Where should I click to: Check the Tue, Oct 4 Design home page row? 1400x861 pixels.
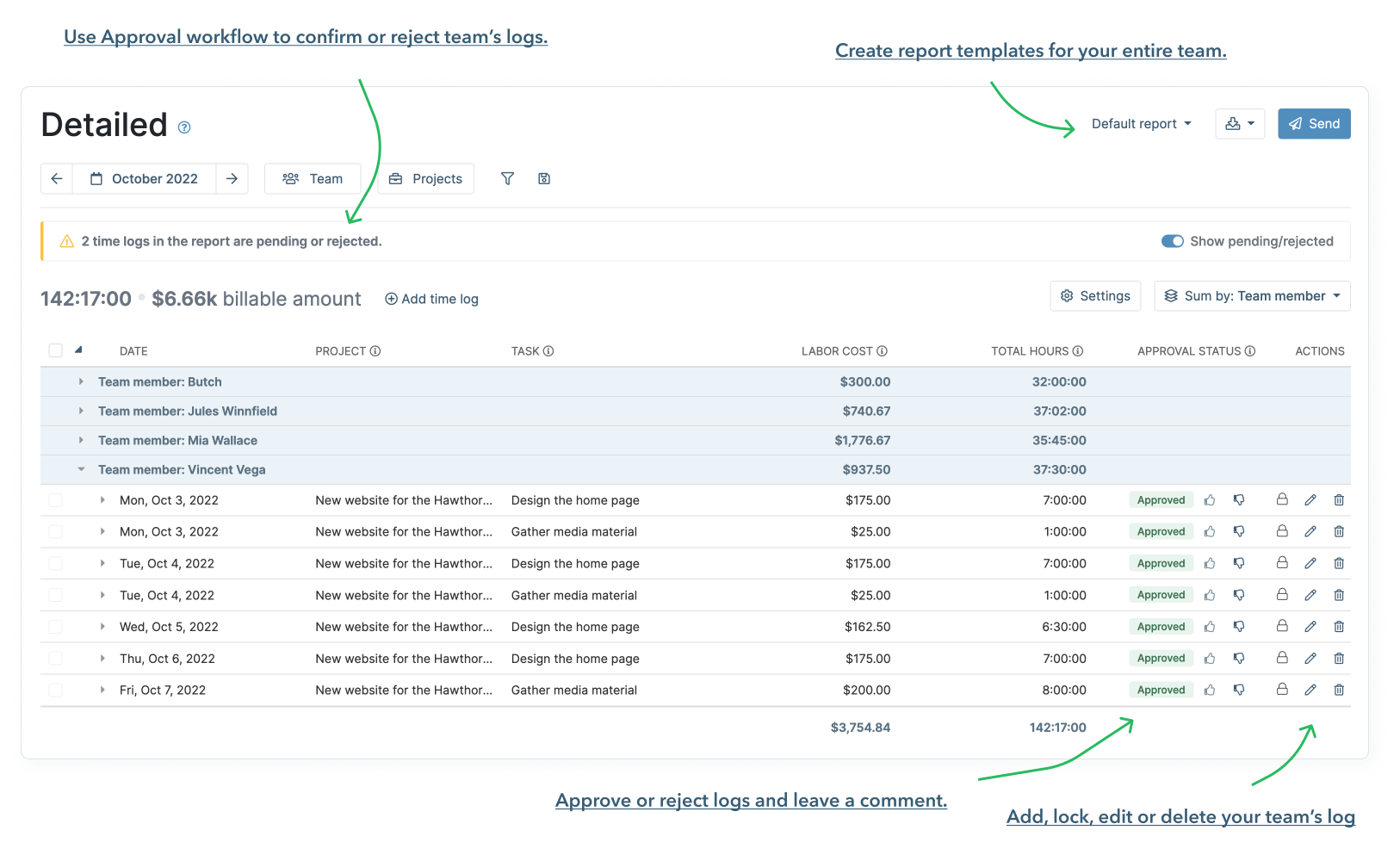click(x=56, y=563)
